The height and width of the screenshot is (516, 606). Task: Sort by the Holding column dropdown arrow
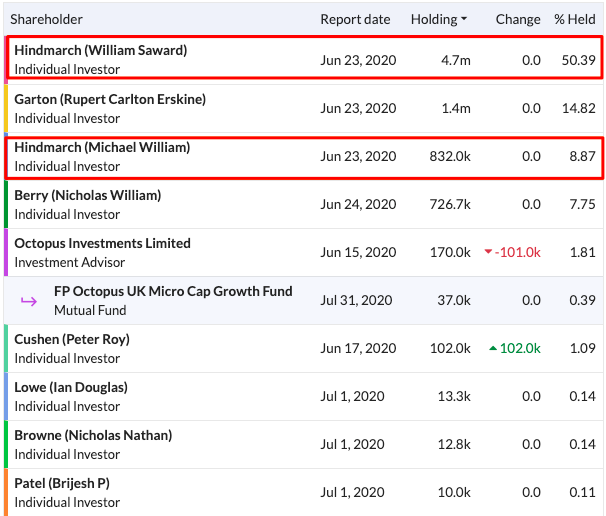tap(464, 19)
